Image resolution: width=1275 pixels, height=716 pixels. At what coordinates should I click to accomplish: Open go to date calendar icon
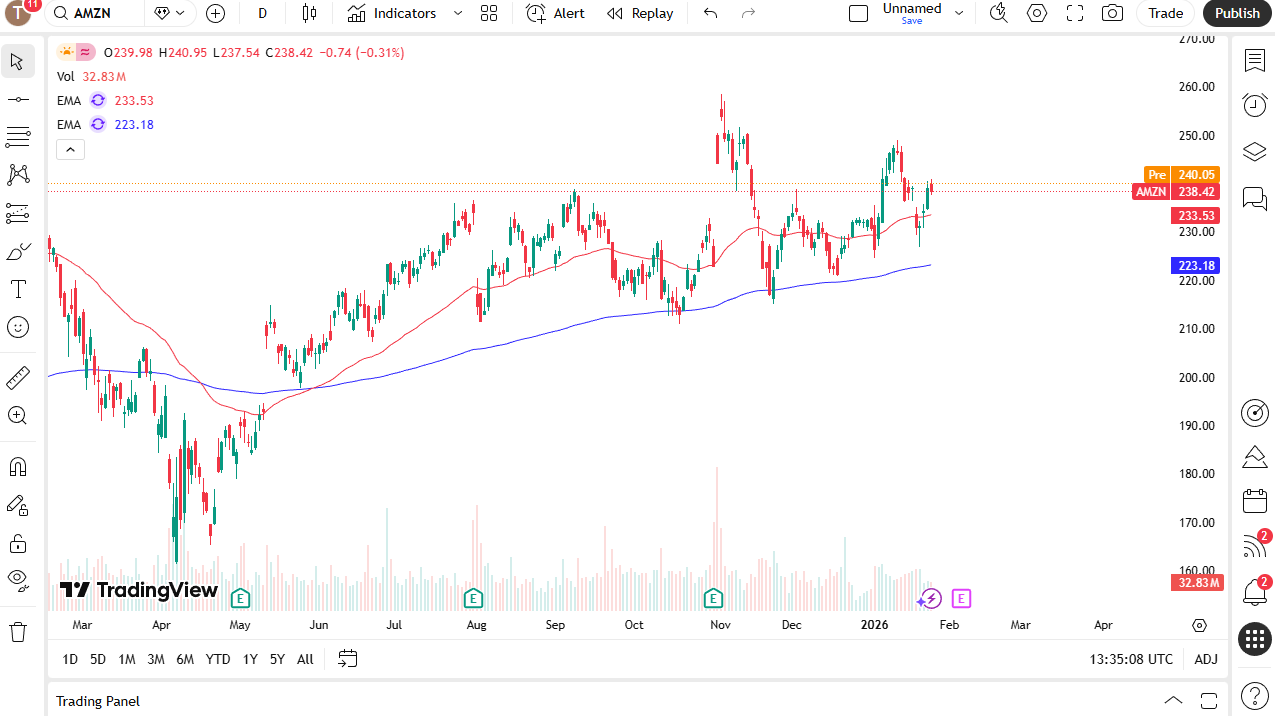(348, 659)
